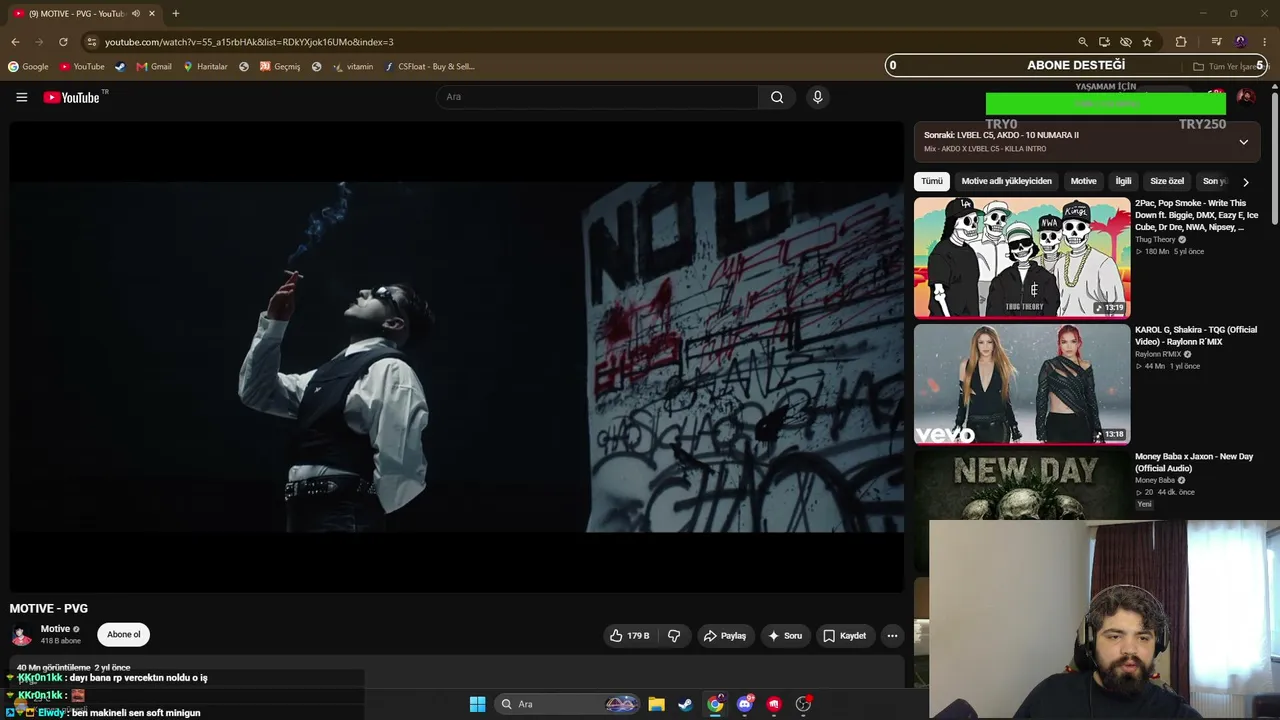
Task: Open the vitamin bookmark
Action: click(x=353, y=67)
